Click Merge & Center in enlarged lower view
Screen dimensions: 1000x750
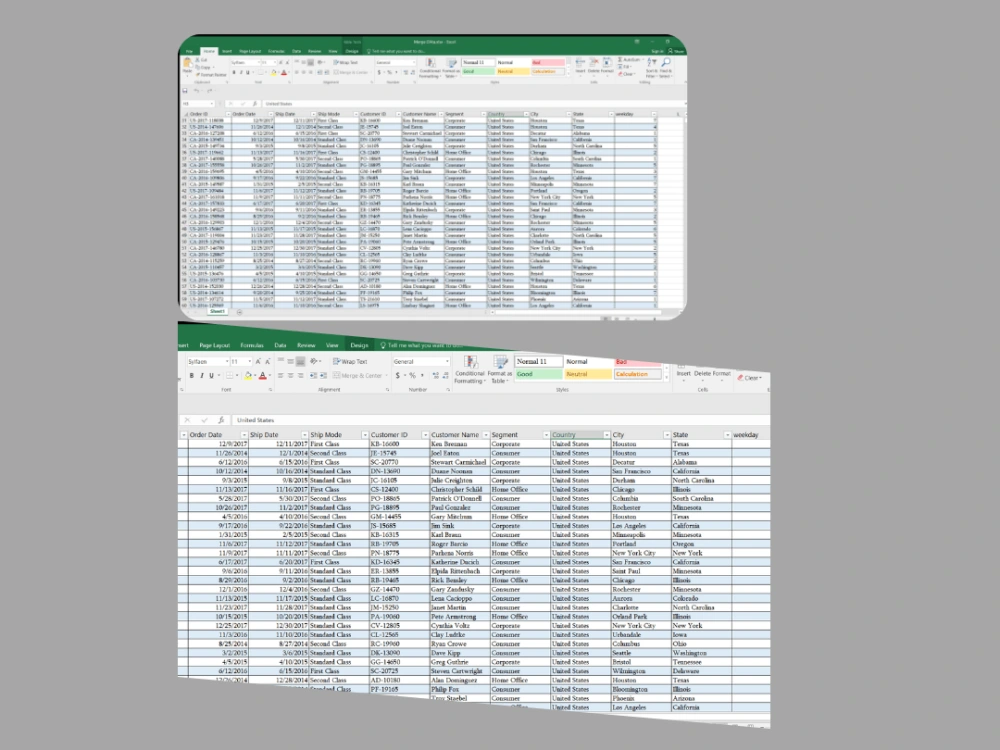[x=358, y=376]
